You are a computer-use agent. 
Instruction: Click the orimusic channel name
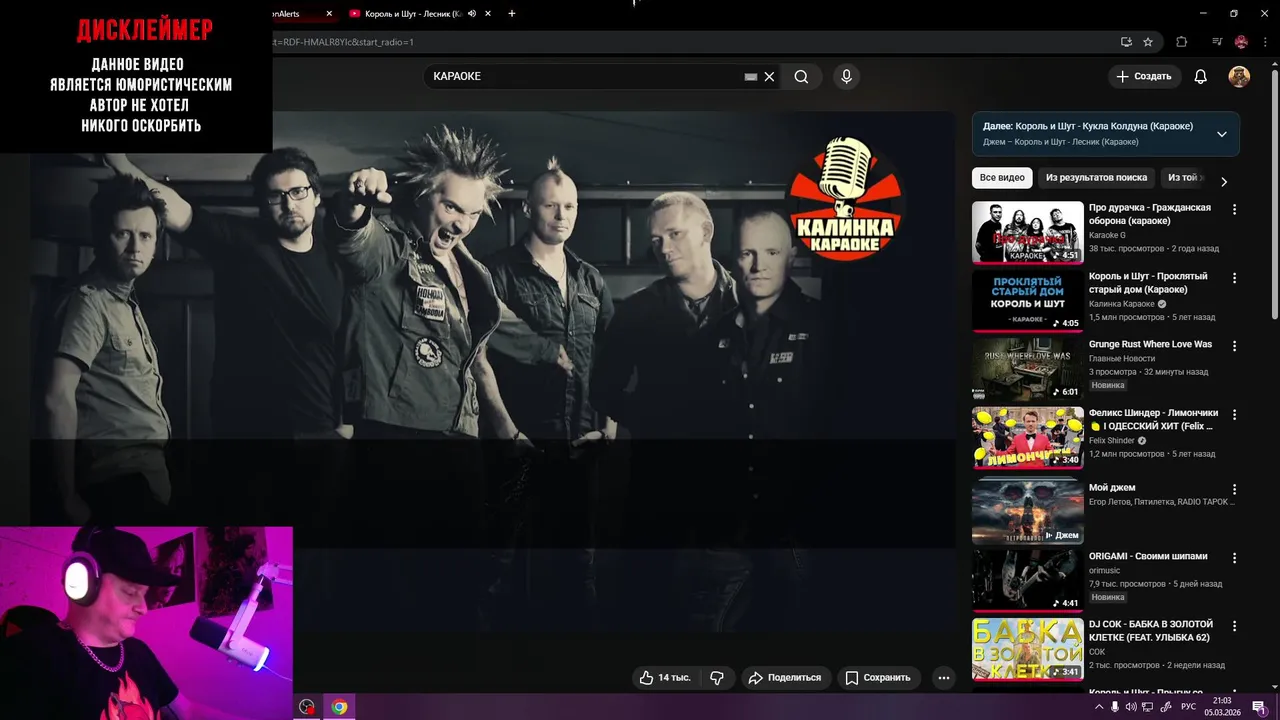click(1104, 570)
